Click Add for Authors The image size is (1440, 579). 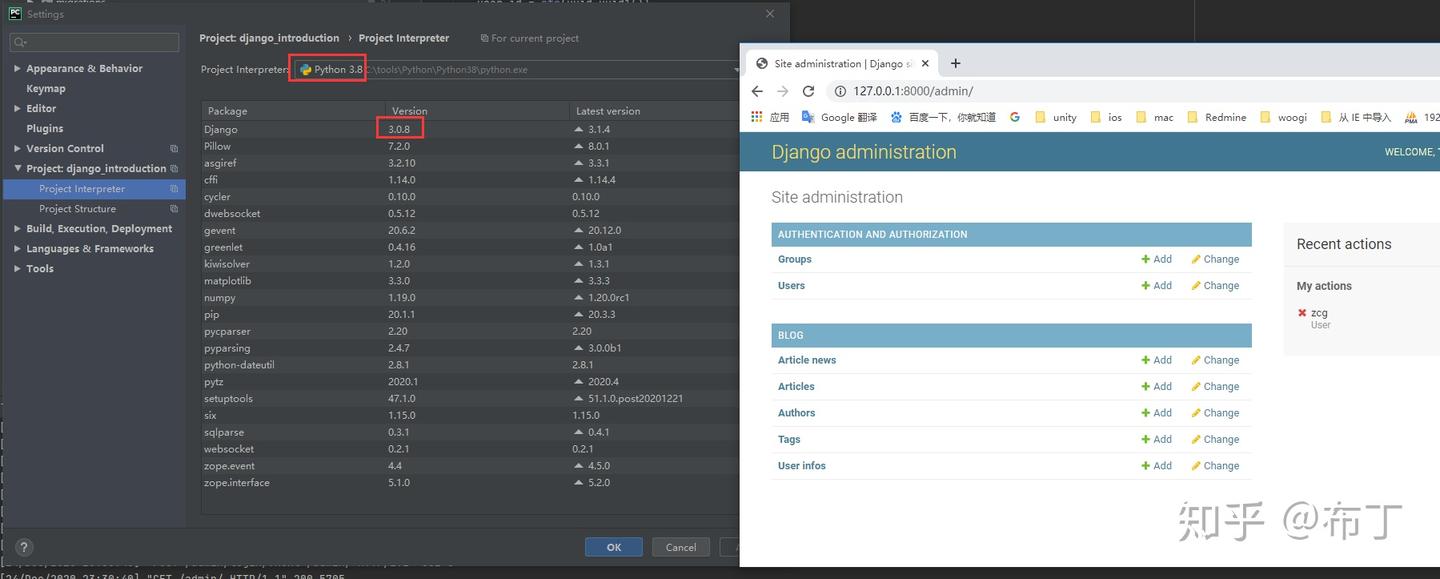(x=1157, y=412)
